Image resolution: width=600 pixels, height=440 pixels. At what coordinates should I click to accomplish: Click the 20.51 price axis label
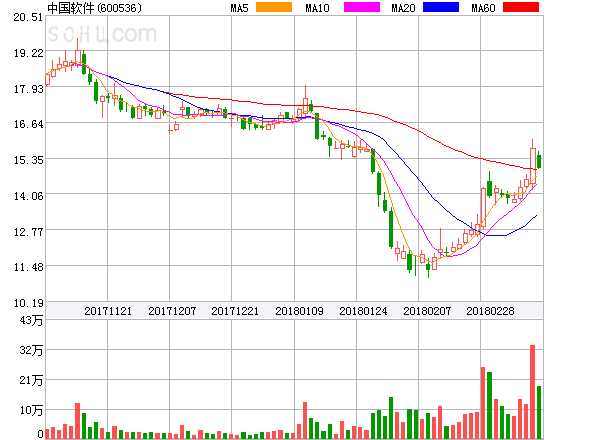pos(28,17)
